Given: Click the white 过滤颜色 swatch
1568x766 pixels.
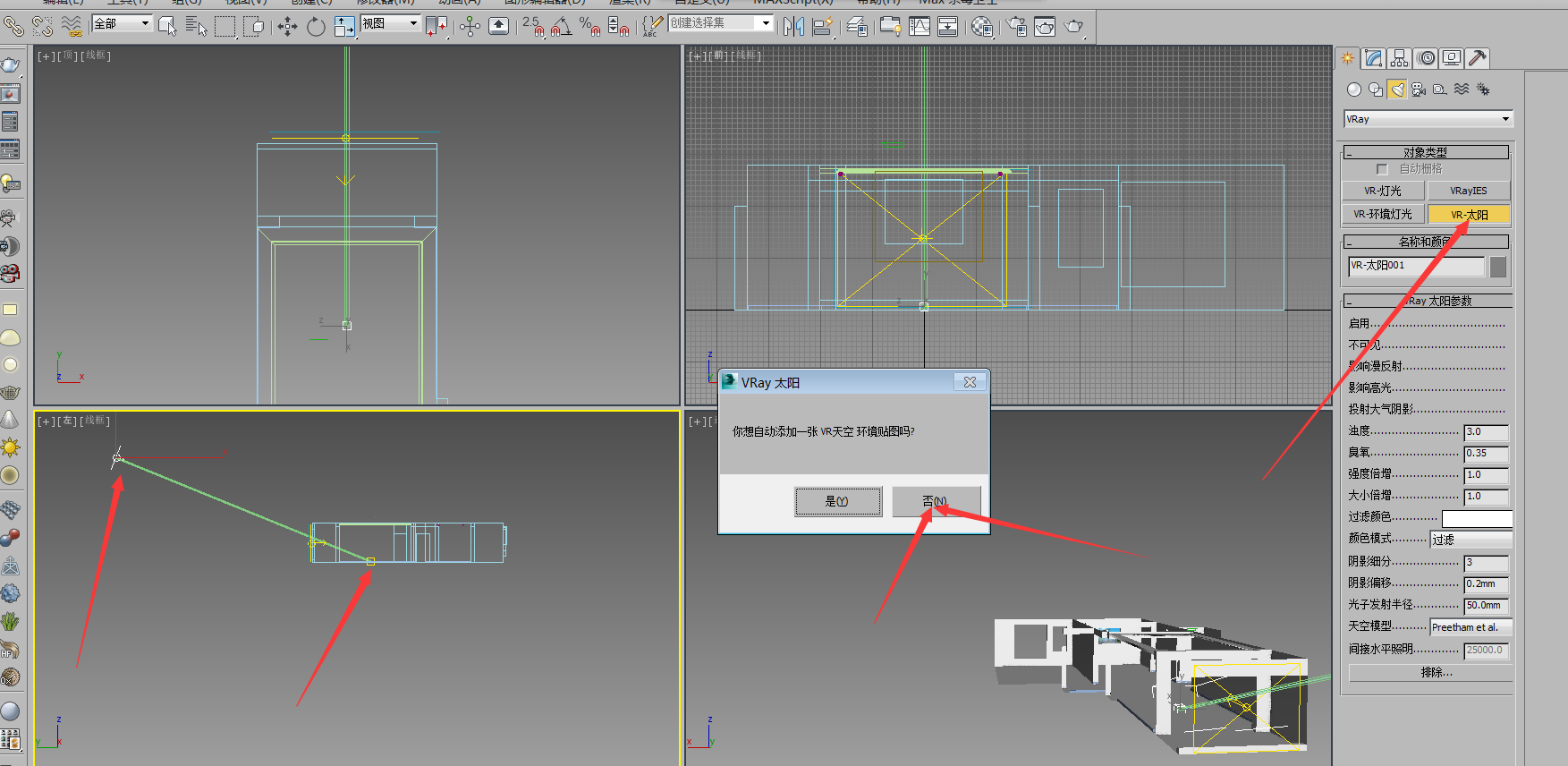Looking at the screenshot, I should (1476, 518).
